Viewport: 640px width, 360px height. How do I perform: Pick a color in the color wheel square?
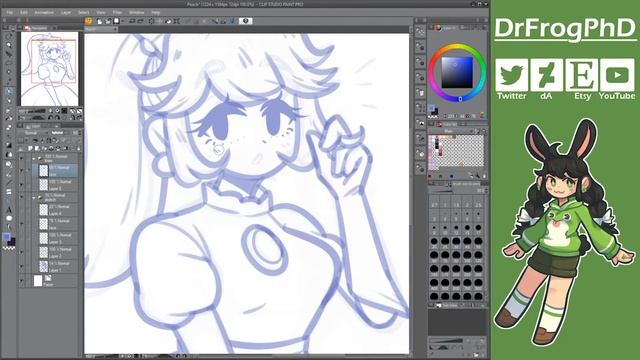point(457,72)
